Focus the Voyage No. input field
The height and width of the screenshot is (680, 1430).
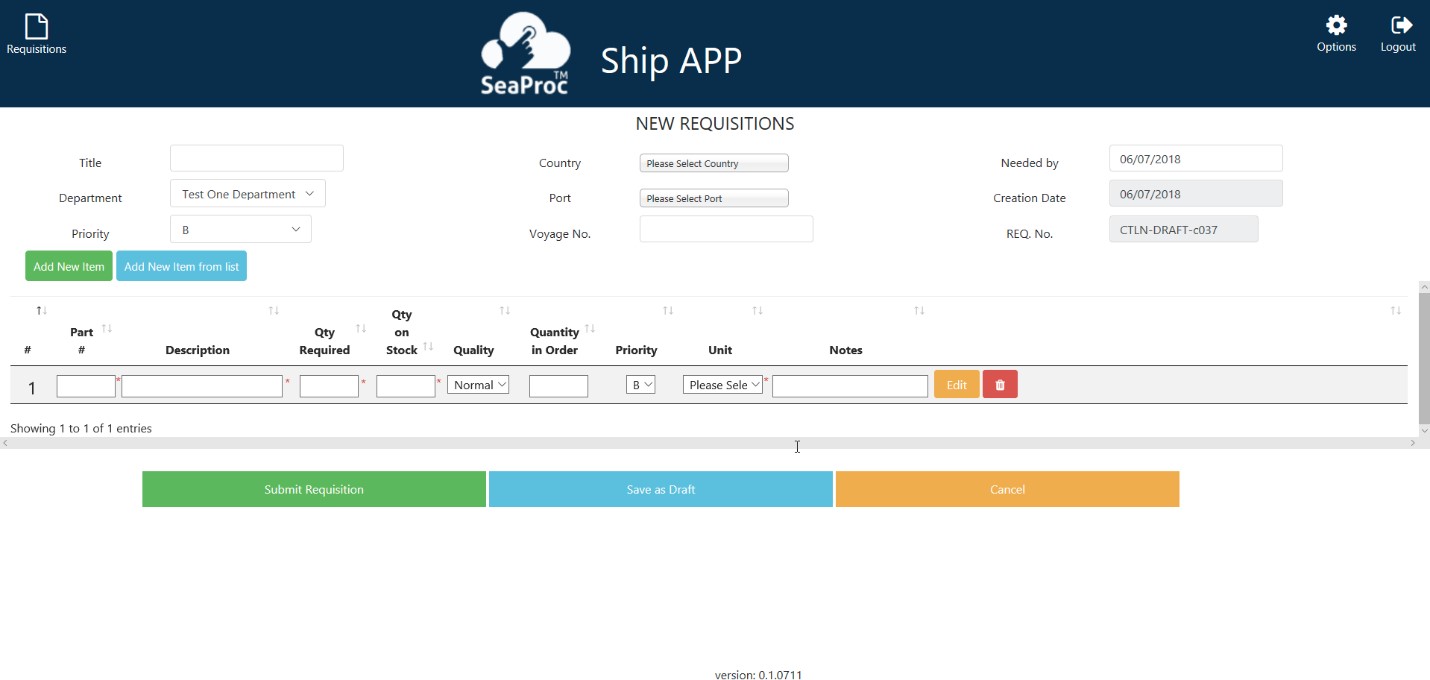click(727, 229)
